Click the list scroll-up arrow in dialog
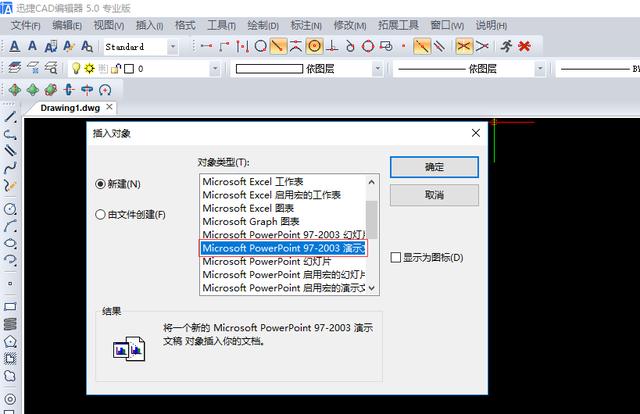 tap(371, 182)
